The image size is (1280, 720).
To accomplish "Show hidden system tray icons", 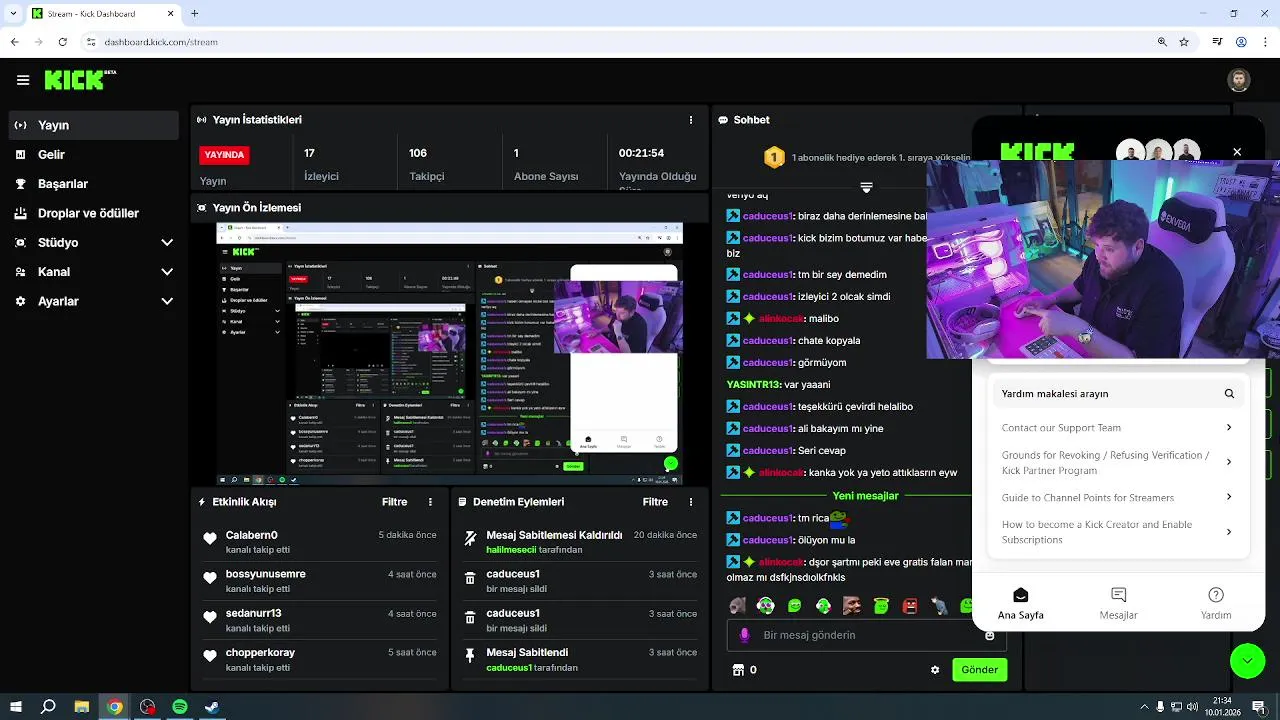I will [x=1143, y=707].
